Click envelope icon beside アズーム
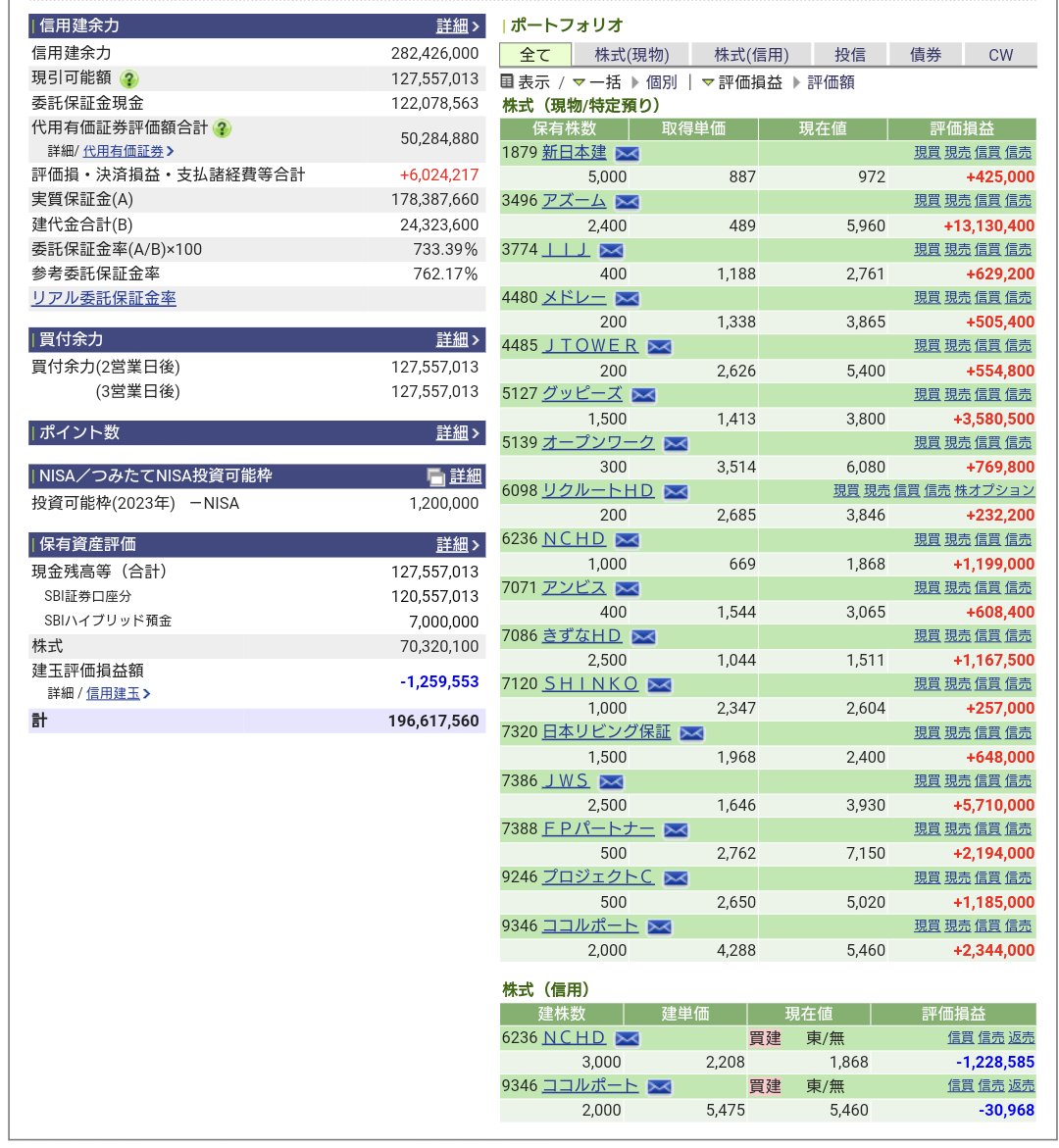Viewport: 1059px width, 1148px height. [x=627, y=202]
